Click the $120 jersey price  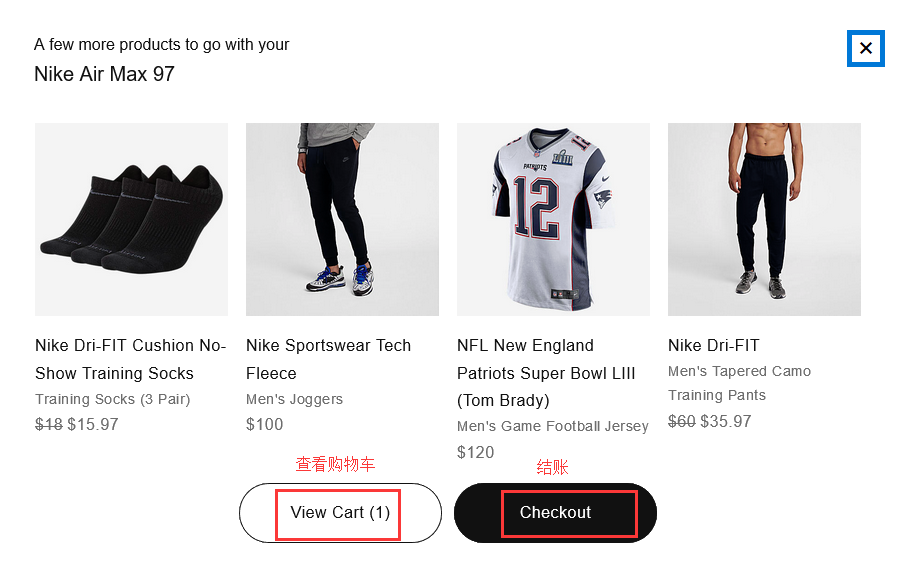point(476,452)
